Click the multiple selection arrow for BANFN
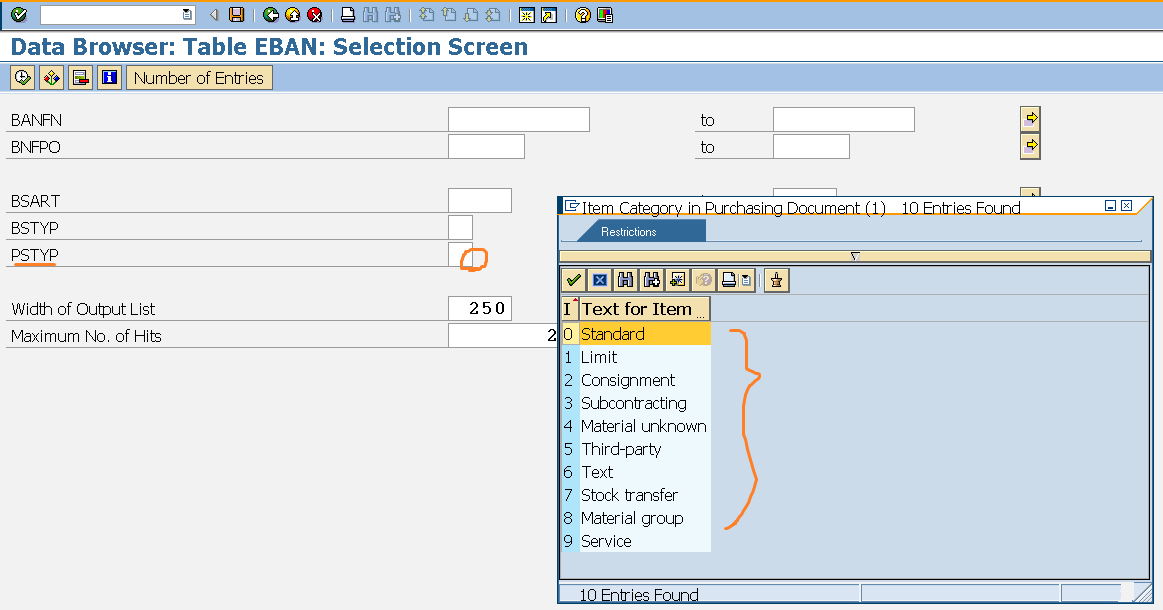The height and width of the screenshot is (610, 1163). point(1030,118)
